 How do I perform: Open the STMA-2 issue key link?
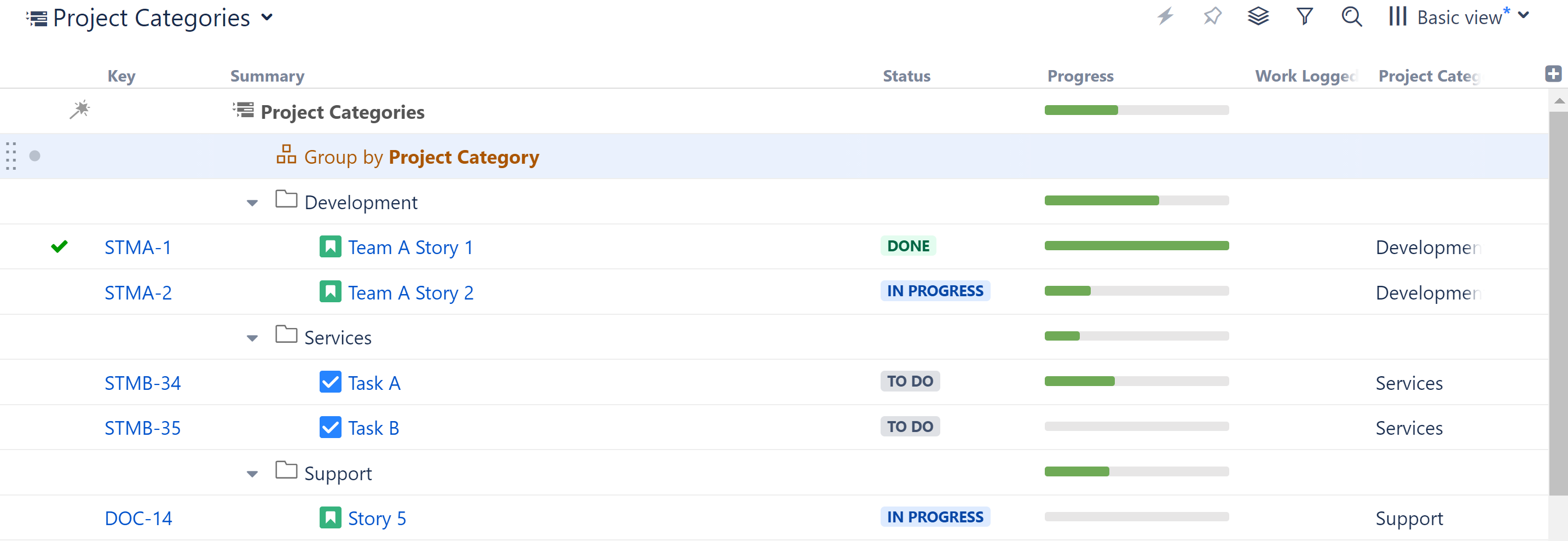138,293
